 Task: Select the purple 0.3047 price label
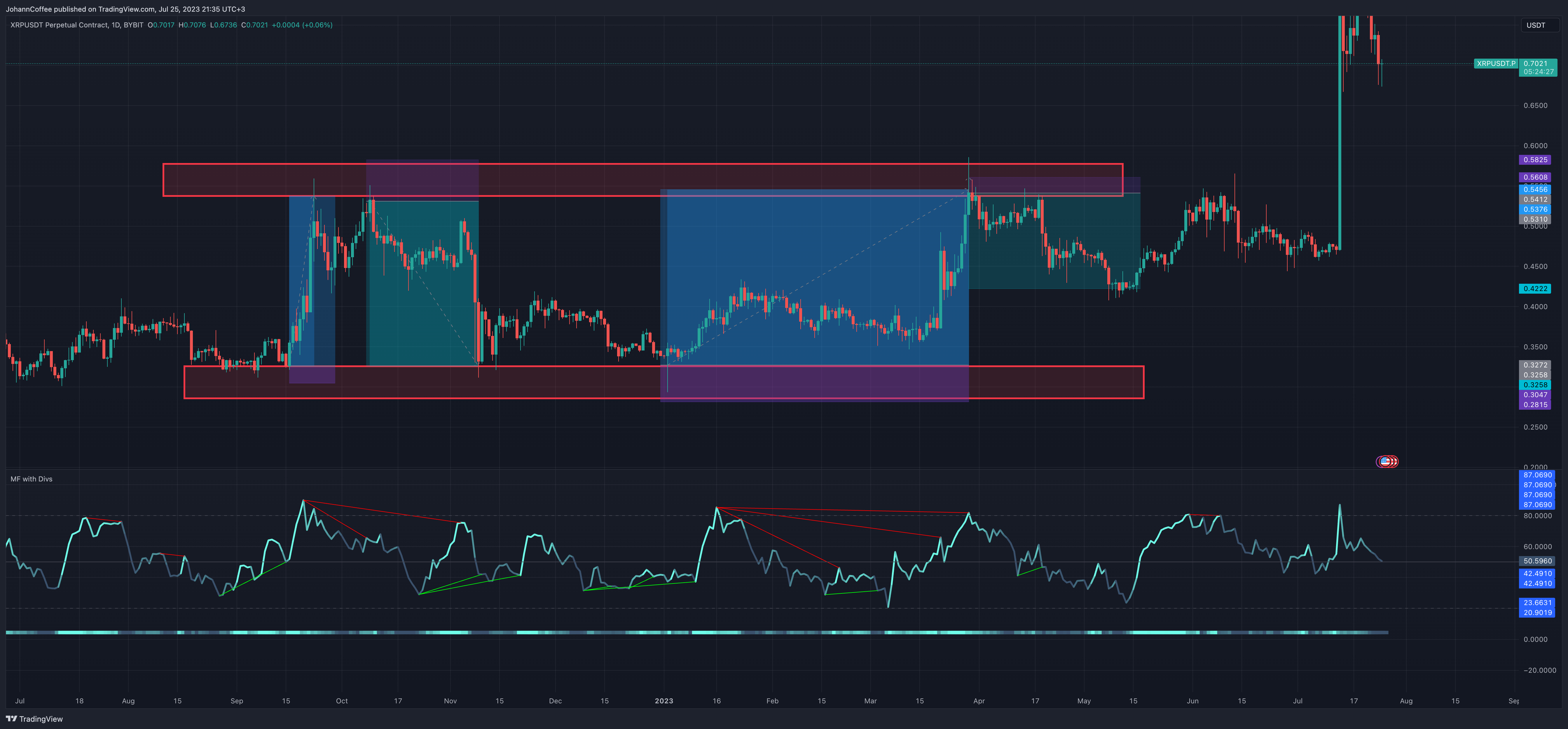[1535, 395]
